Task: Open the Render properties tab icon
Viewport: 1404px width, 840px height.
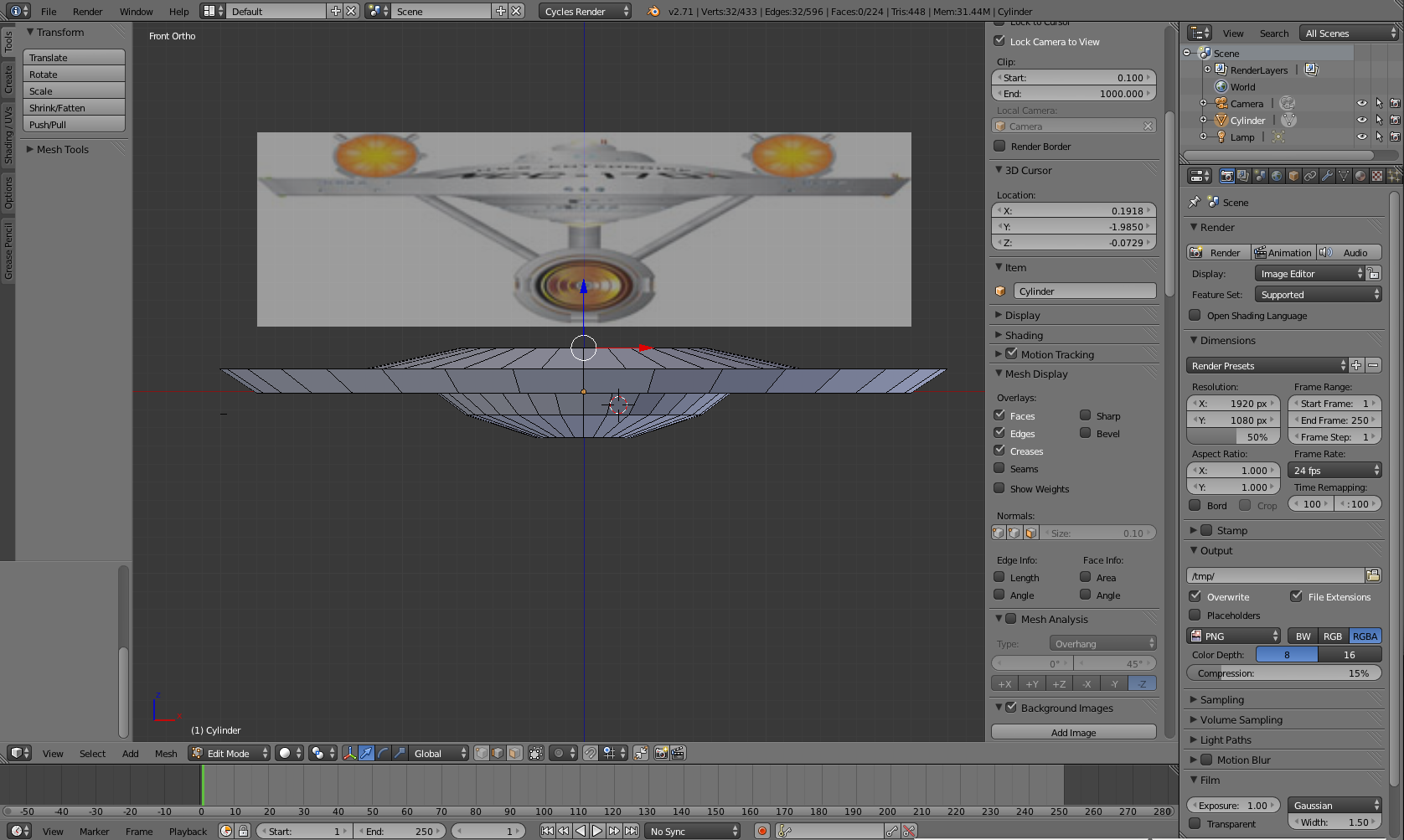Action: point(1227,176)
